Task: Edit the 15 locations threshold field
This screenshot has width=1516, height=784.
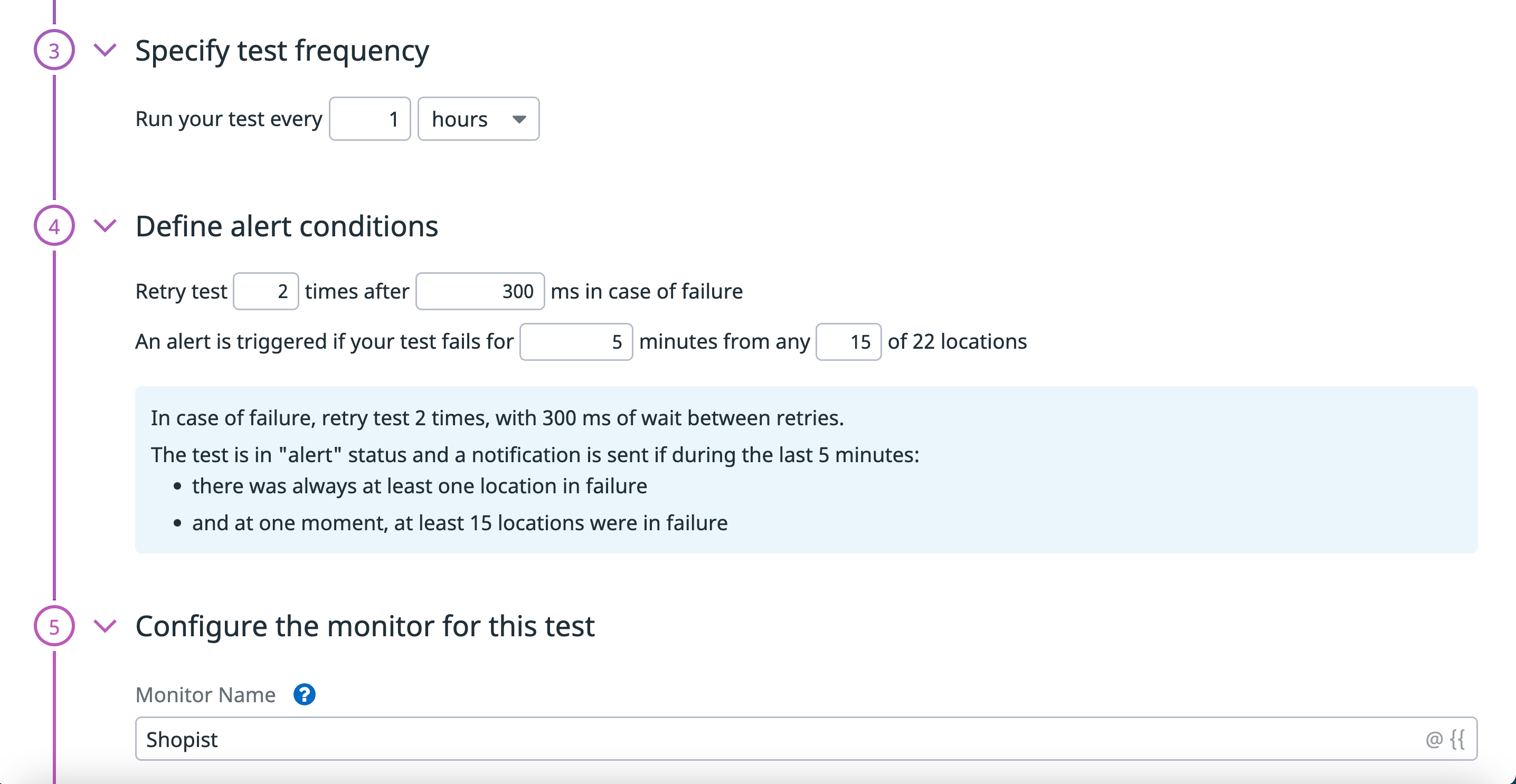Action: point(849,342)
